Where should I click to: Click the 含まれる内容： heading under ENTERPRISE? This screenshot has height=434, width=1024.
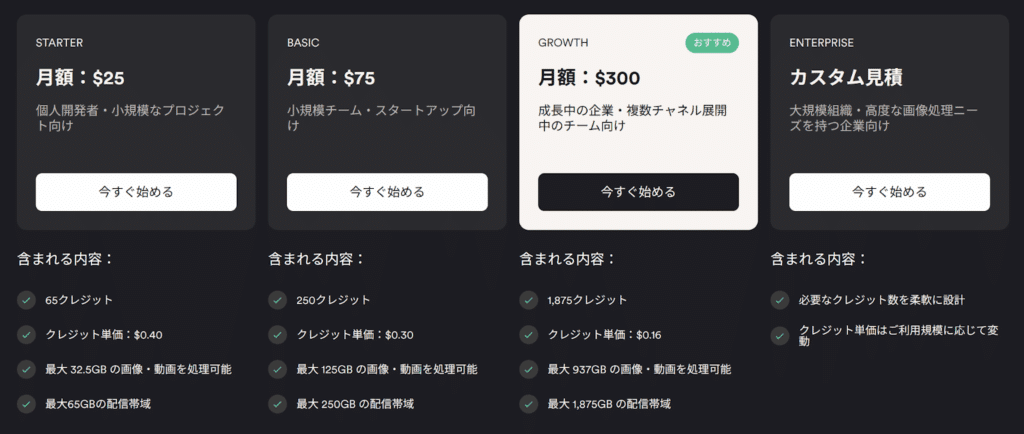(819, 259)
